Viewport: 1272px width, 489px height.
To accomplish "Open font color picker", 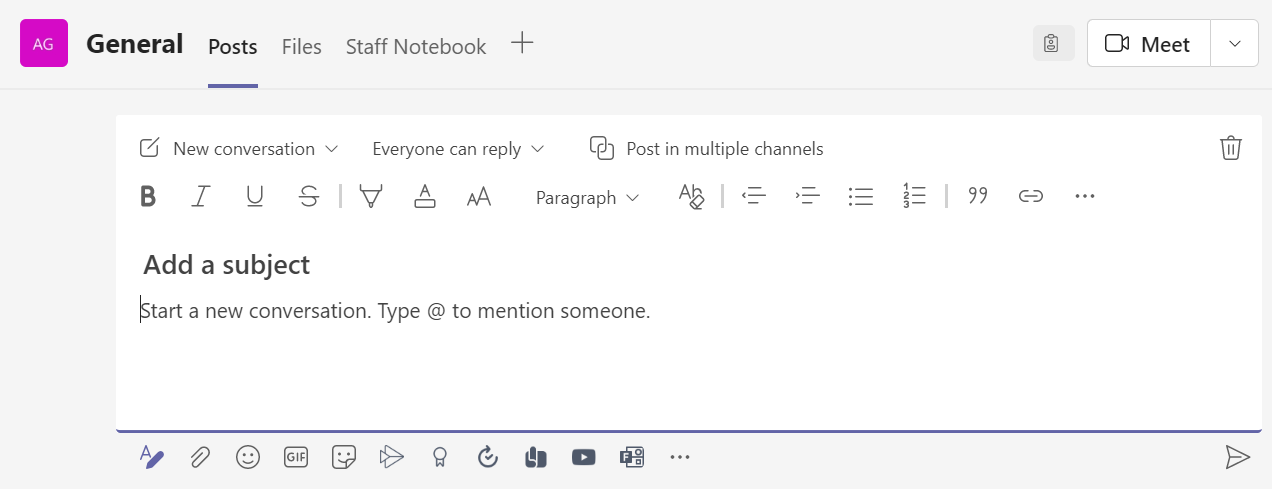I will pos(425,197).
